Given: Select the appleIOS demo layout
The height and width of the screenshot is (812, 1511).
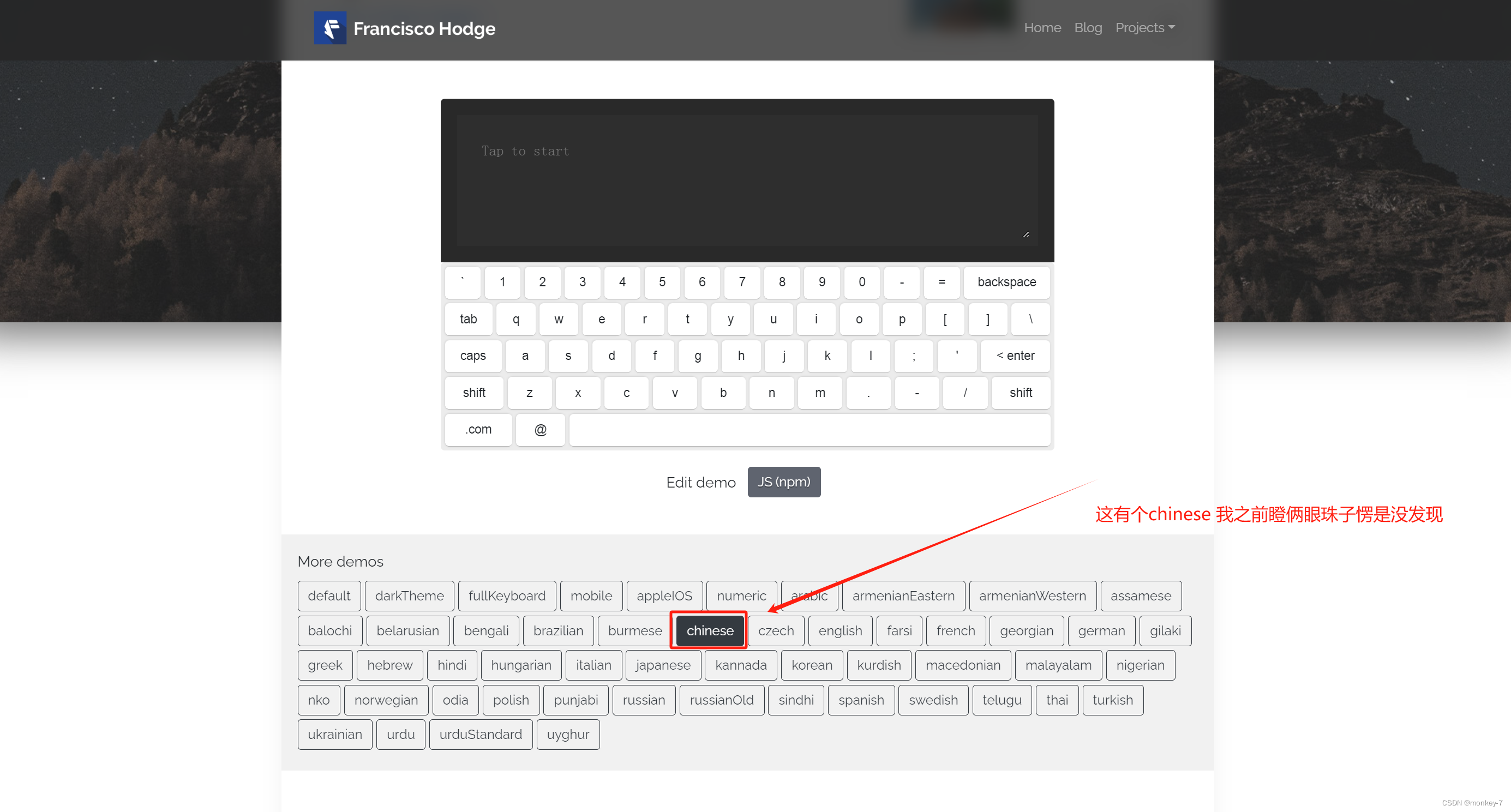Looking at the screenshot, I should (665, 595).
